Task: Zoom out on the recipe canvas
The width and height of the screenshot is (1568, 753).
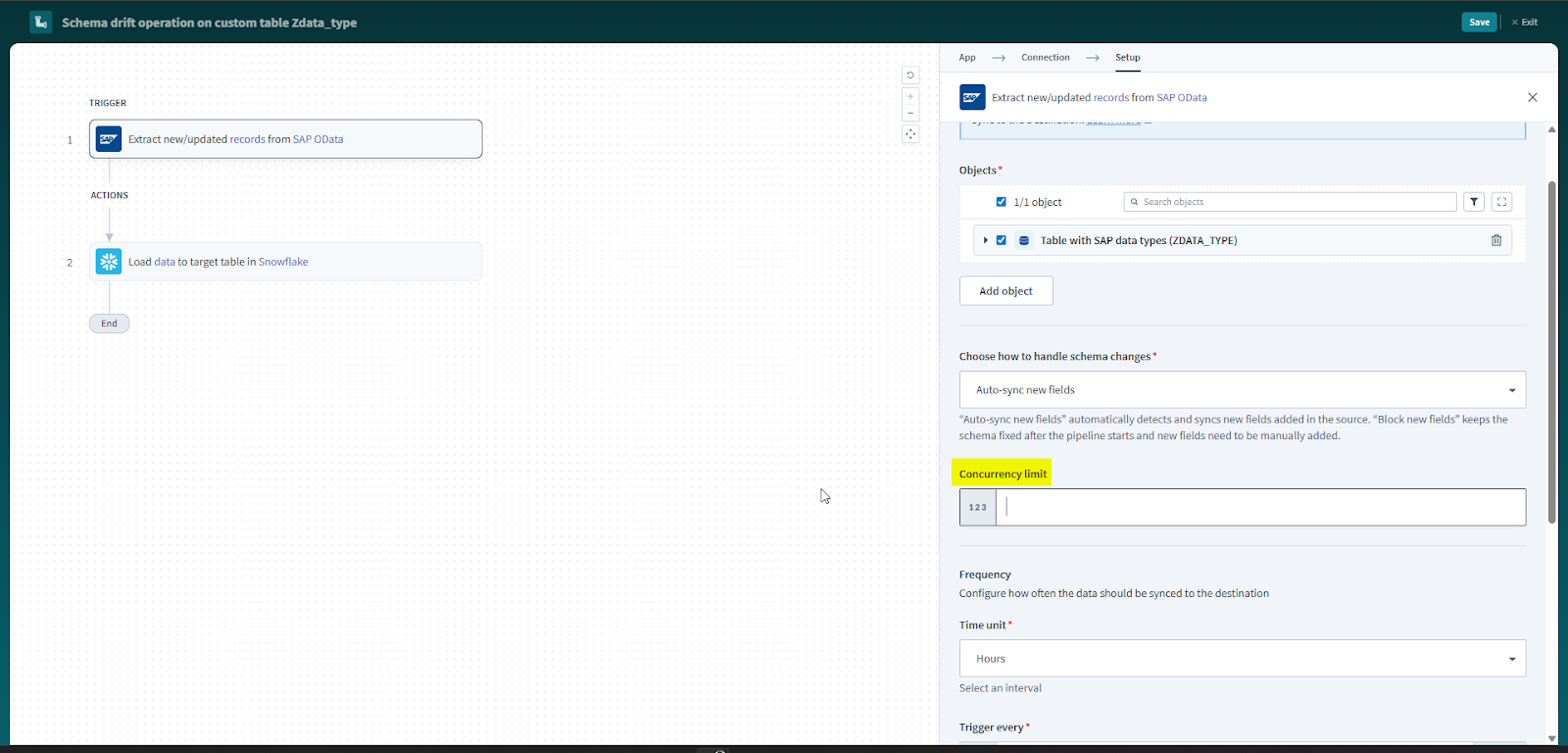Action: [910, 114]
